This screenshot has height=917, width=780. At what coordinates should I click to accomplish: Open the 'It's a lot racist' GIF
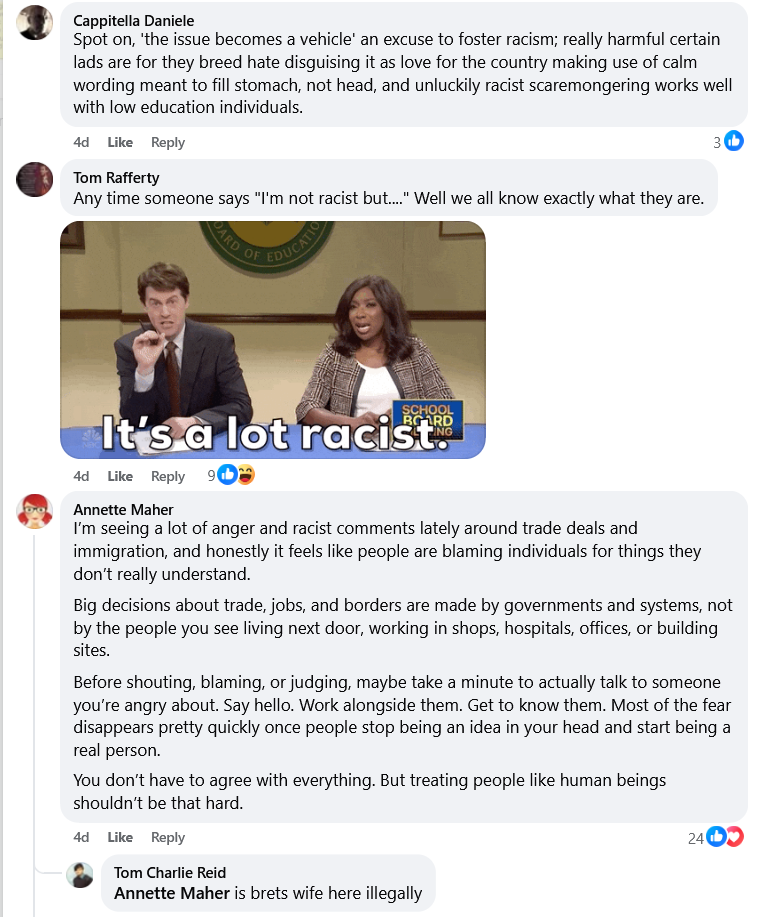click(273, 340)
